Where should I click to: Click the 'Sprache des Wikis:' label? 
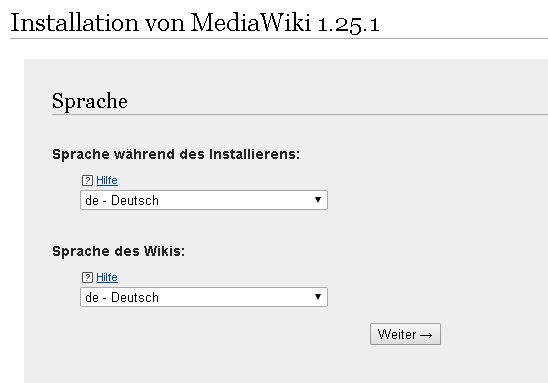click(118, 251)
